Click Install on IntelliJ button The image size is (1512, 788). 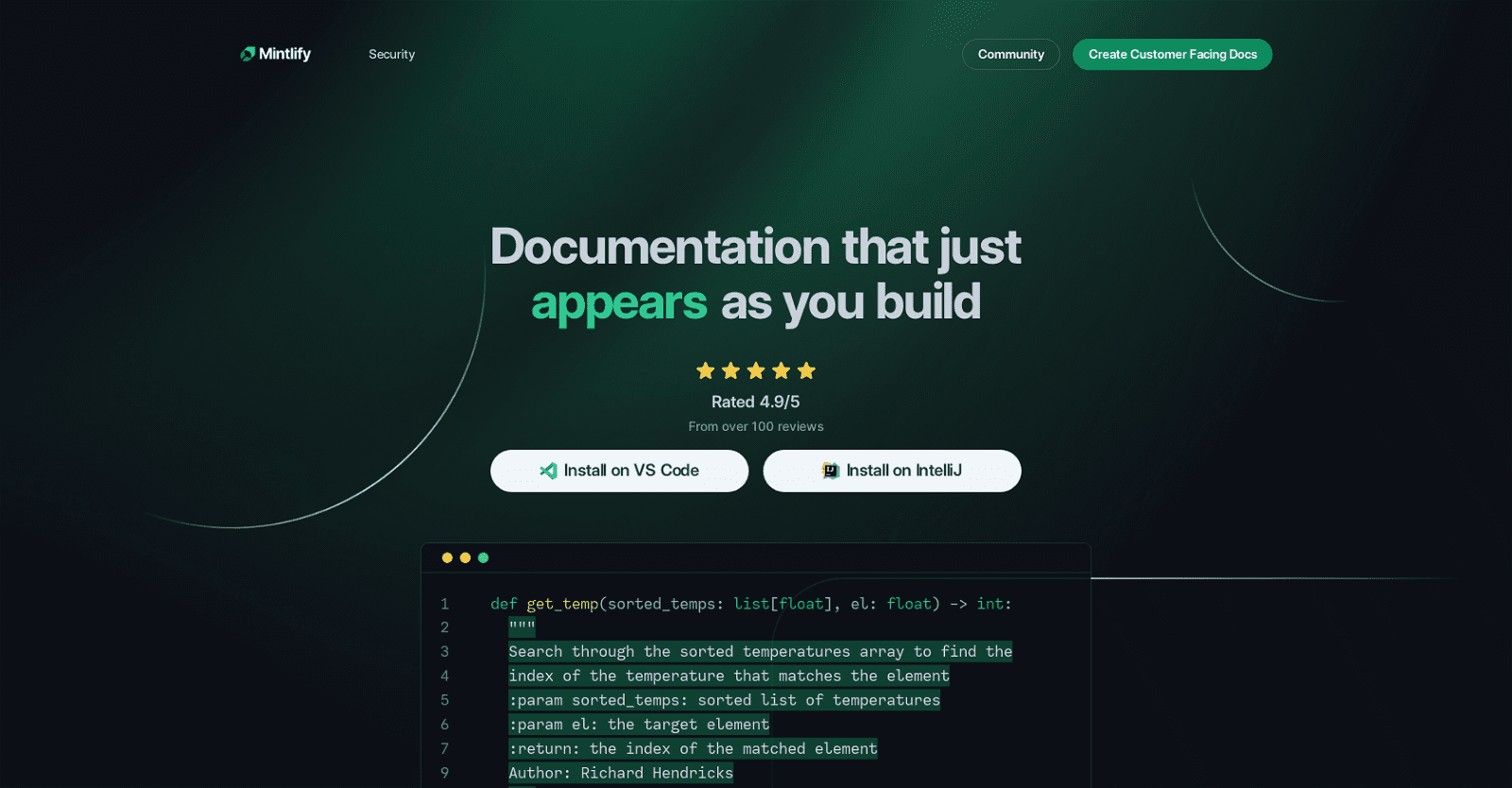tap(892, 471)
